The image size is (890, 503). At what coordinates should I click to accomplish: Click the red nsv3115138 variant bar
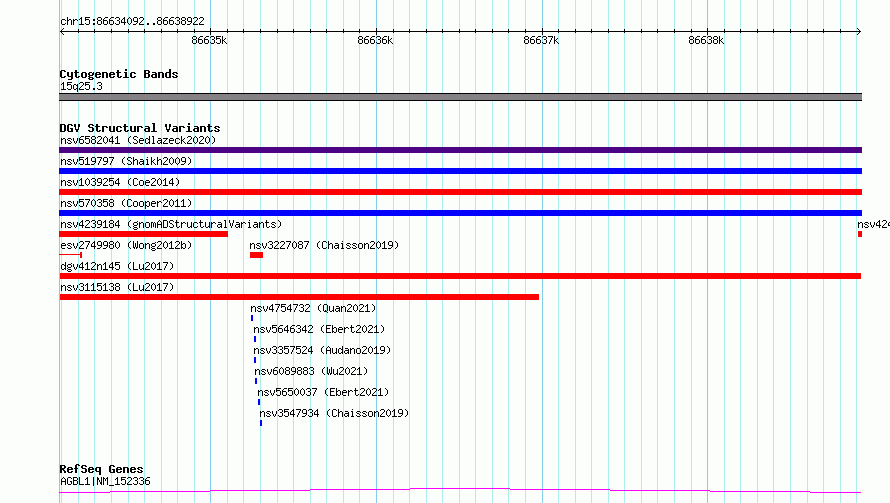pyautogui.click(x=299, y=297)
